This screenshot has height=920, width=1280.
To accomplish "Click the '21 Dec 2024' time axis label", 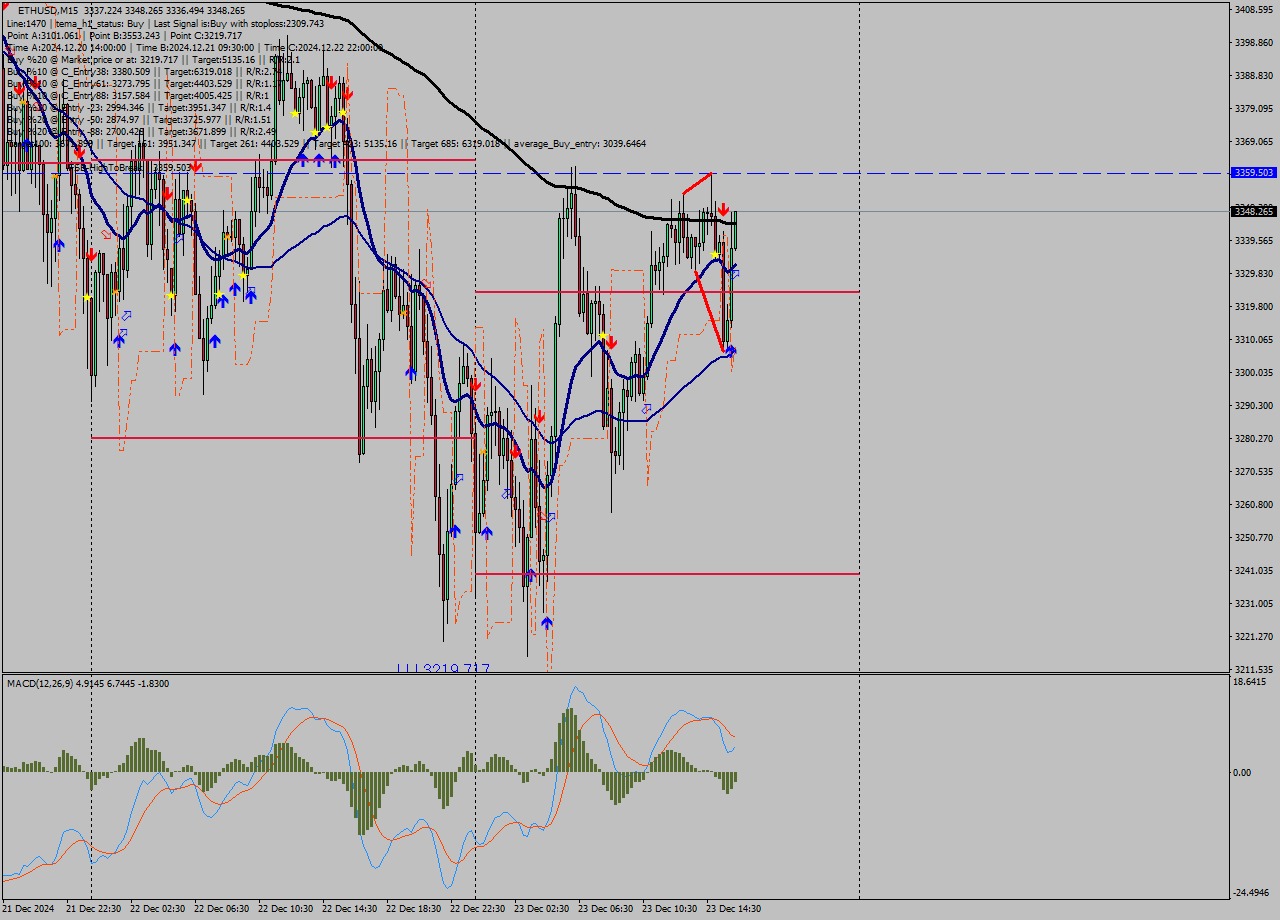I will (x=29, y=909).
